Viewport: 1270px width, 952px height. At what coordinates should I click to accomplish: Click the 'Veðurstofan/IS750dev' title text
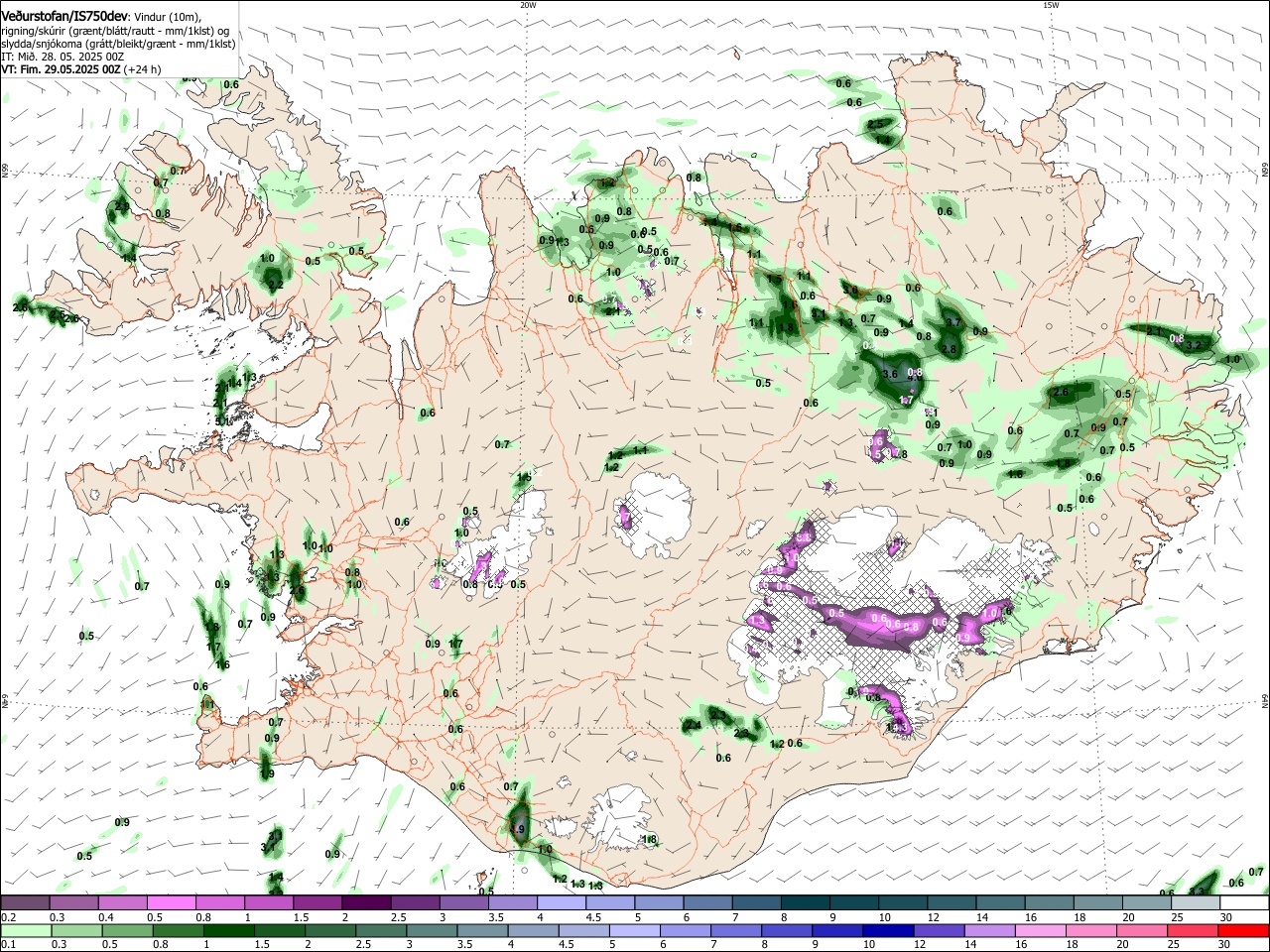point(65,17)
